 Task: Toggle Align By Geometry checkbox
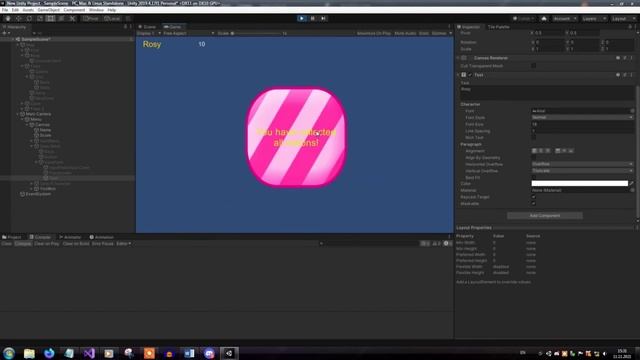point(534,158)
